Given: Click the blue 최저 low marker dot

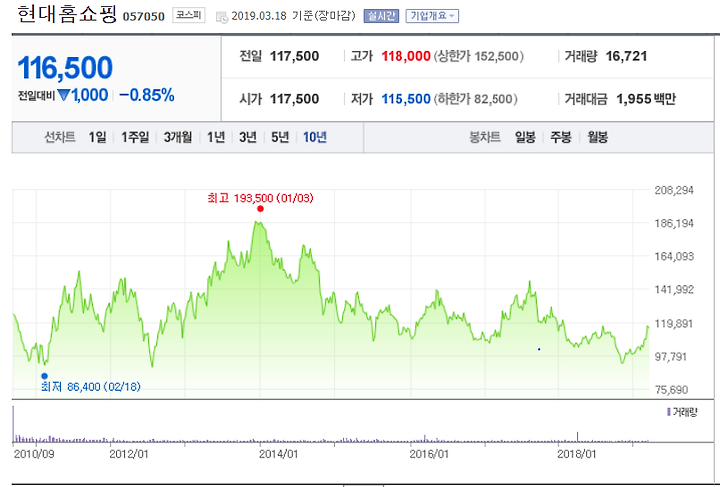Looking at the screenshot, I should [45, 376].
